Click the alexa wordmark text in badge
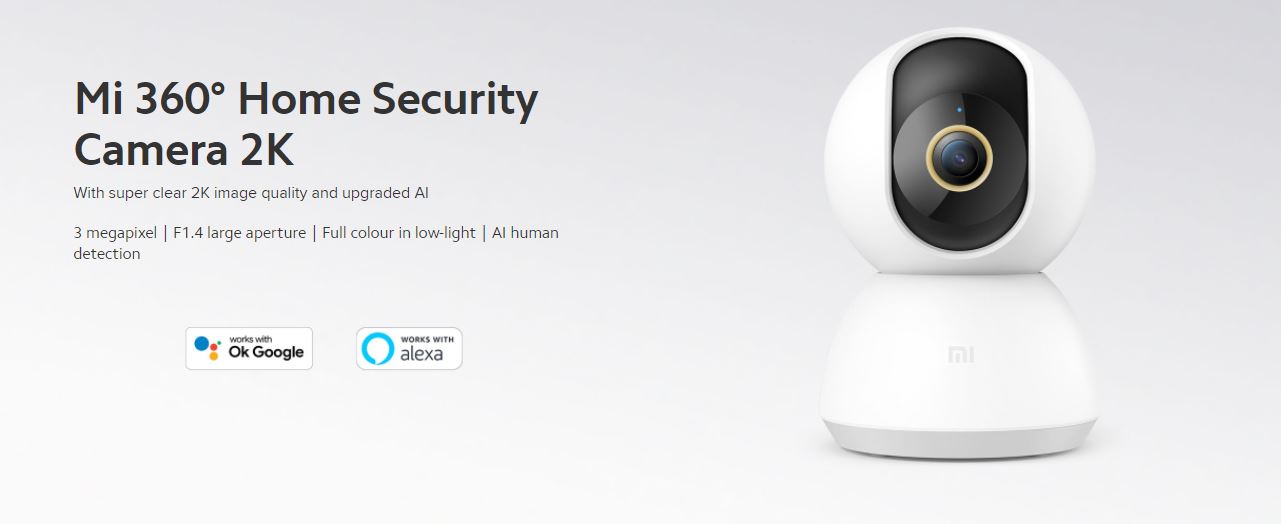Image resolution: width=1281 pixels, height=524 pixels. 422,354
